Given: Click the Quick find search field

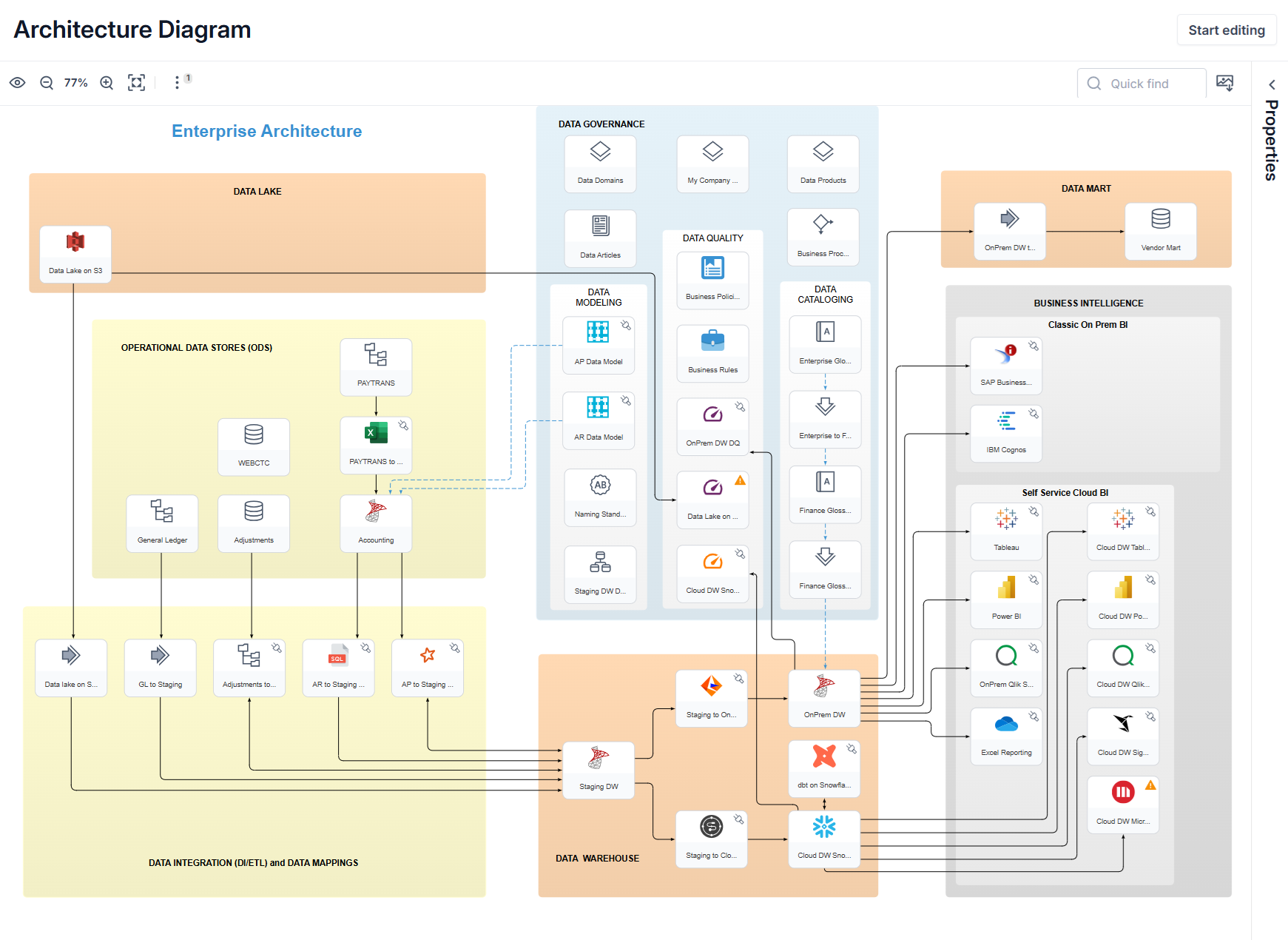Looking at the screenshot, I should click(x=1142, y=84).
